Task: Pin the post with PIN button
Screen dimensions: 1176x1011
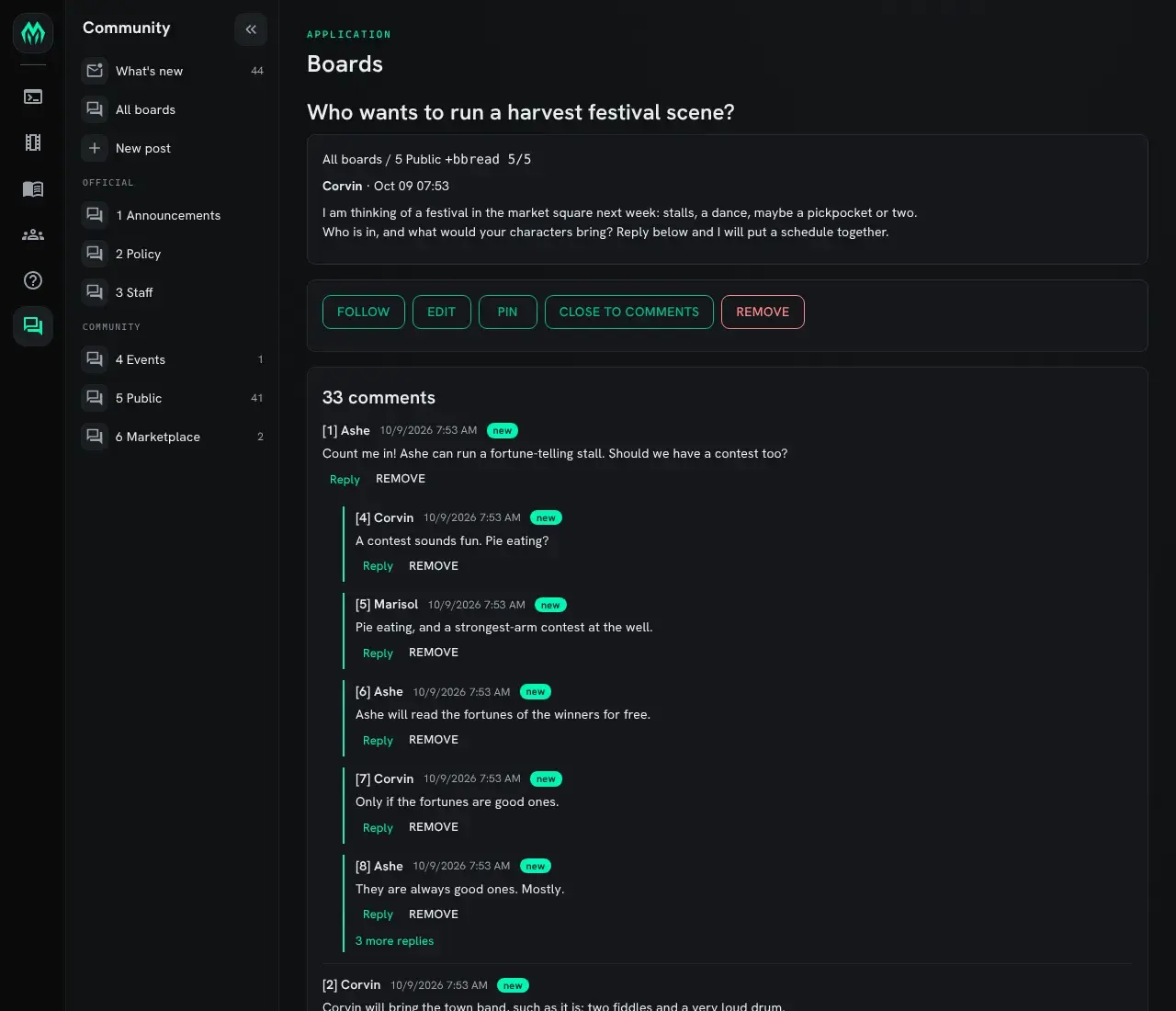Action: click(x=508, y=312)
